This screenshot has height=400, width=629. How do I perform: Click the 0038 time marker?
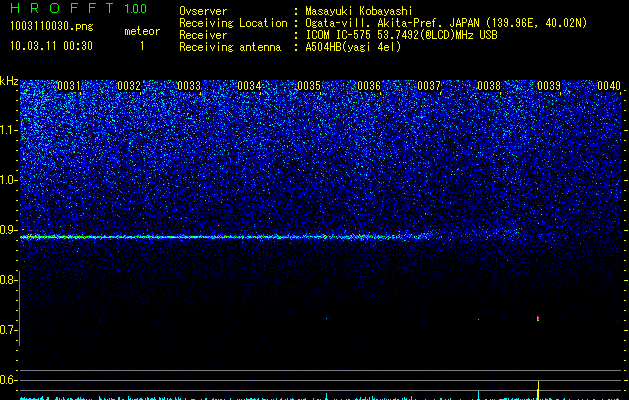tap(489, 86)
